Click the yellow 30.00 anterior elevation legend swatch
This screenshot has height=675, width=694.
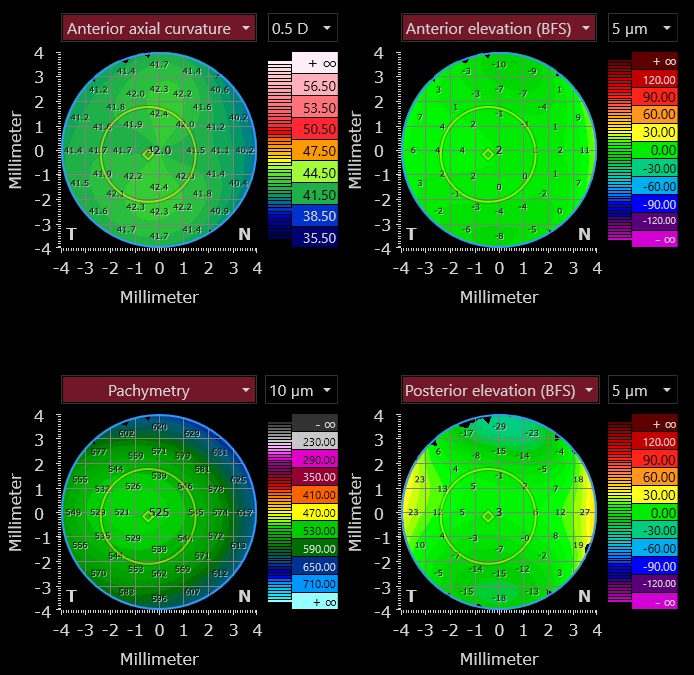(656, 130)
